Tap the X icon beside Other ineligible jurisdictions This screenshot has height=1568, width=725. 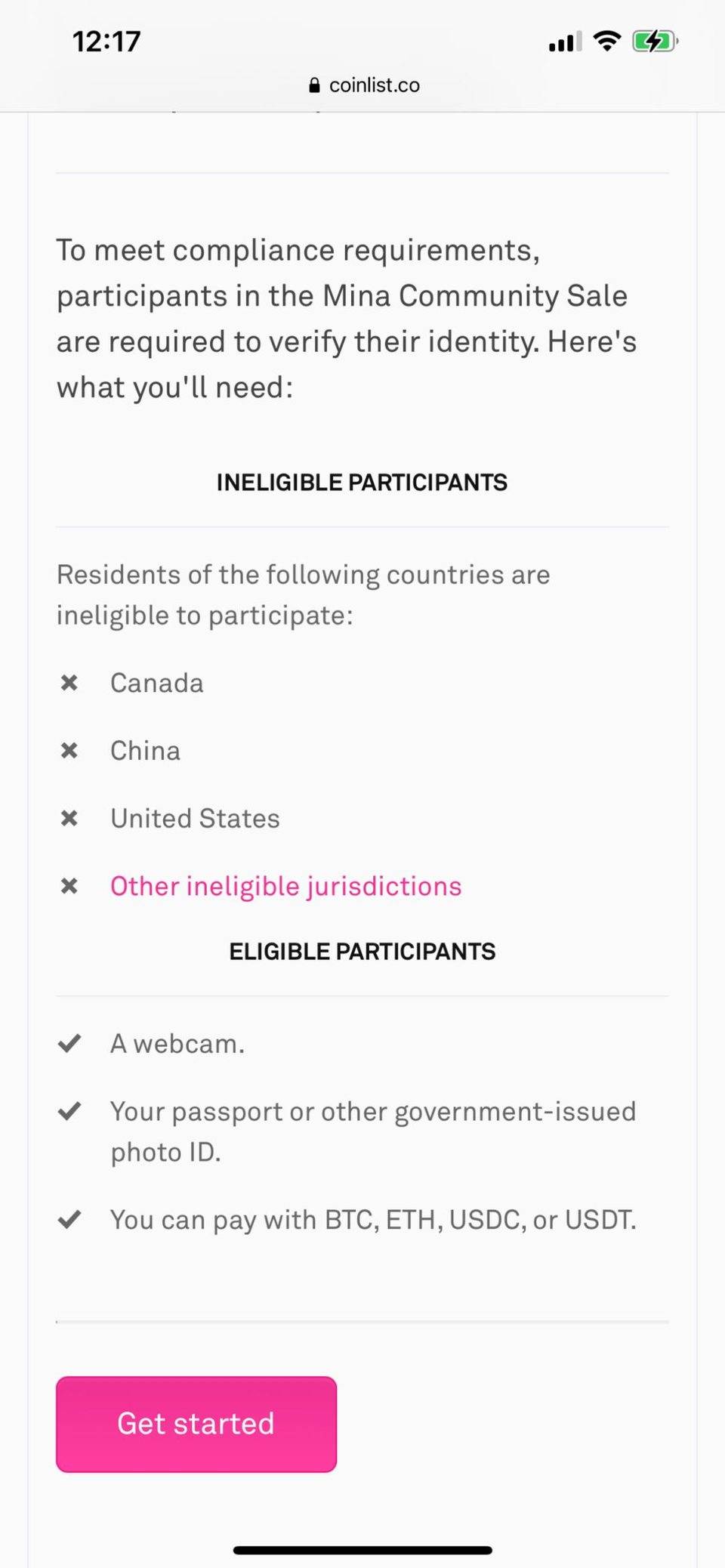(69, 886)
